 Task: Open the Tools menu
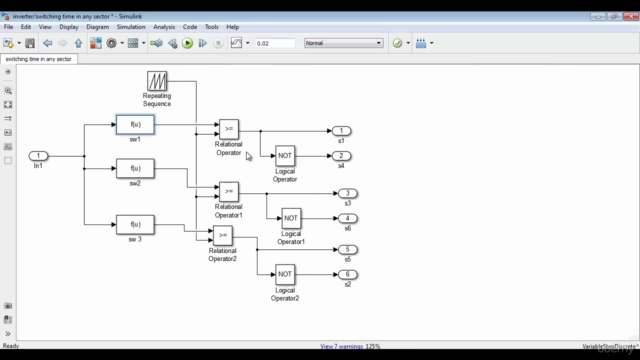point(211,27)
